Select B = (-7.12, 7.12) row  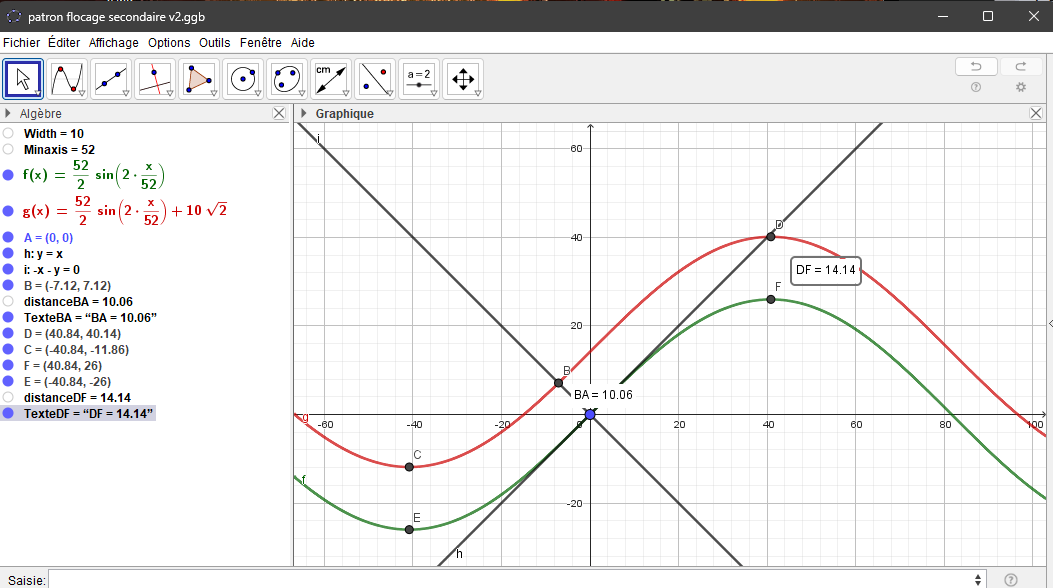67,286
